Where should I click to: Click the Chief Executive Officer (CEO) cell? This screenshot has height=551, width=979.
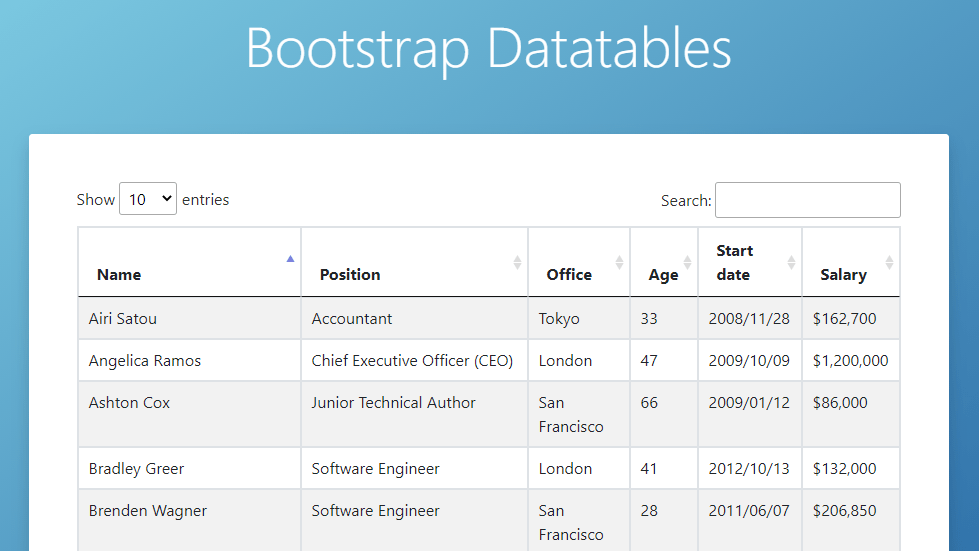click(x=412, y=361)
